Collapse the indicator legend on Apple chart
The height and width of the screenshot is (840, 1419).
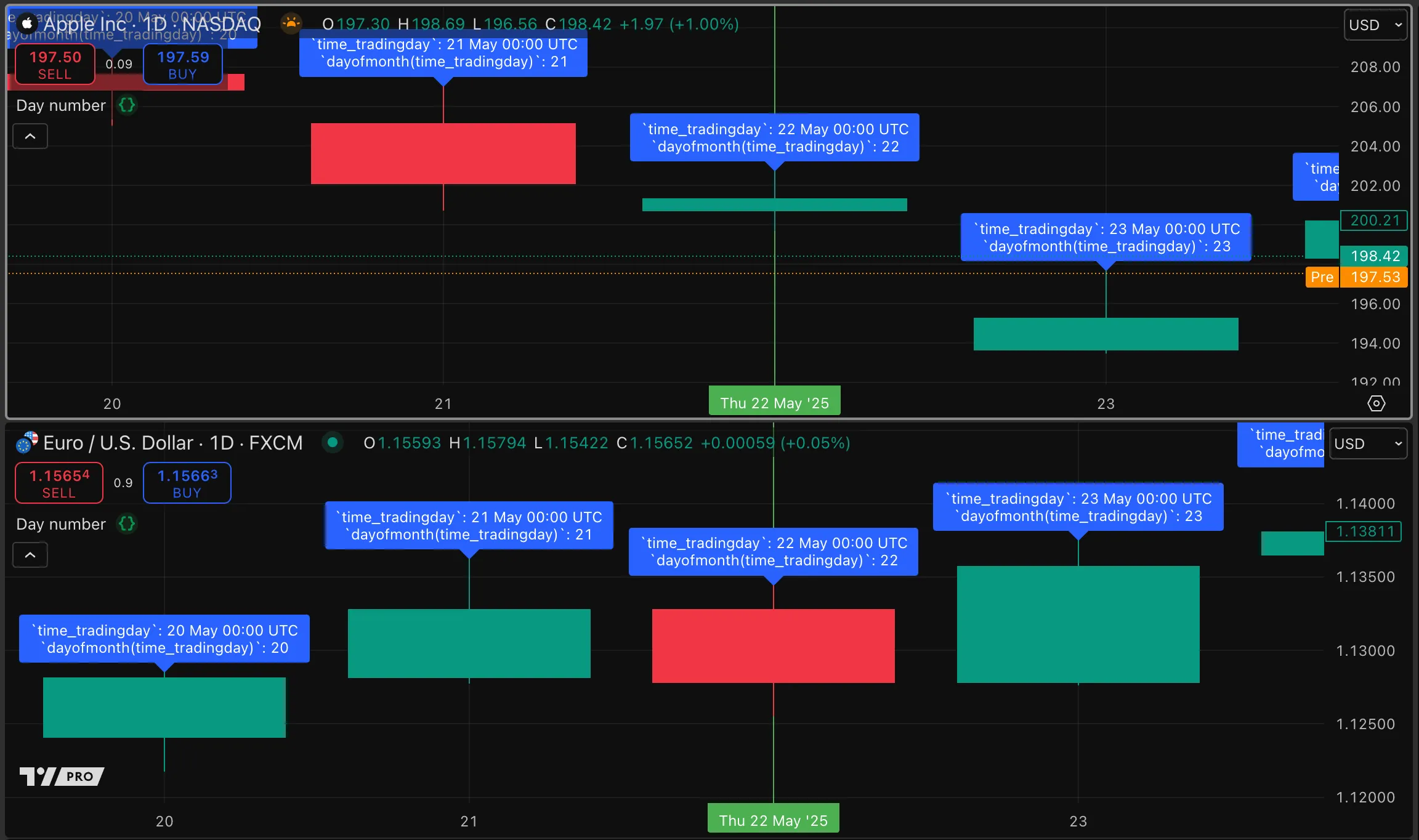point(30,136)
